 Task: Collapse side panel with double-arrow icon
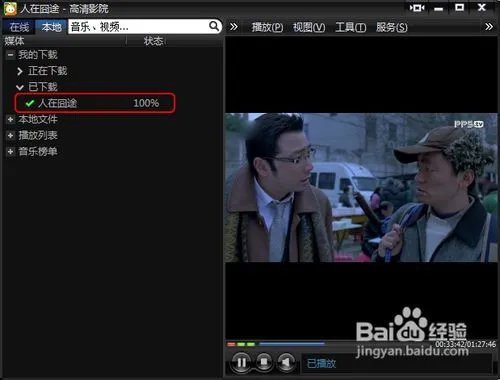(x=234, y=27)
